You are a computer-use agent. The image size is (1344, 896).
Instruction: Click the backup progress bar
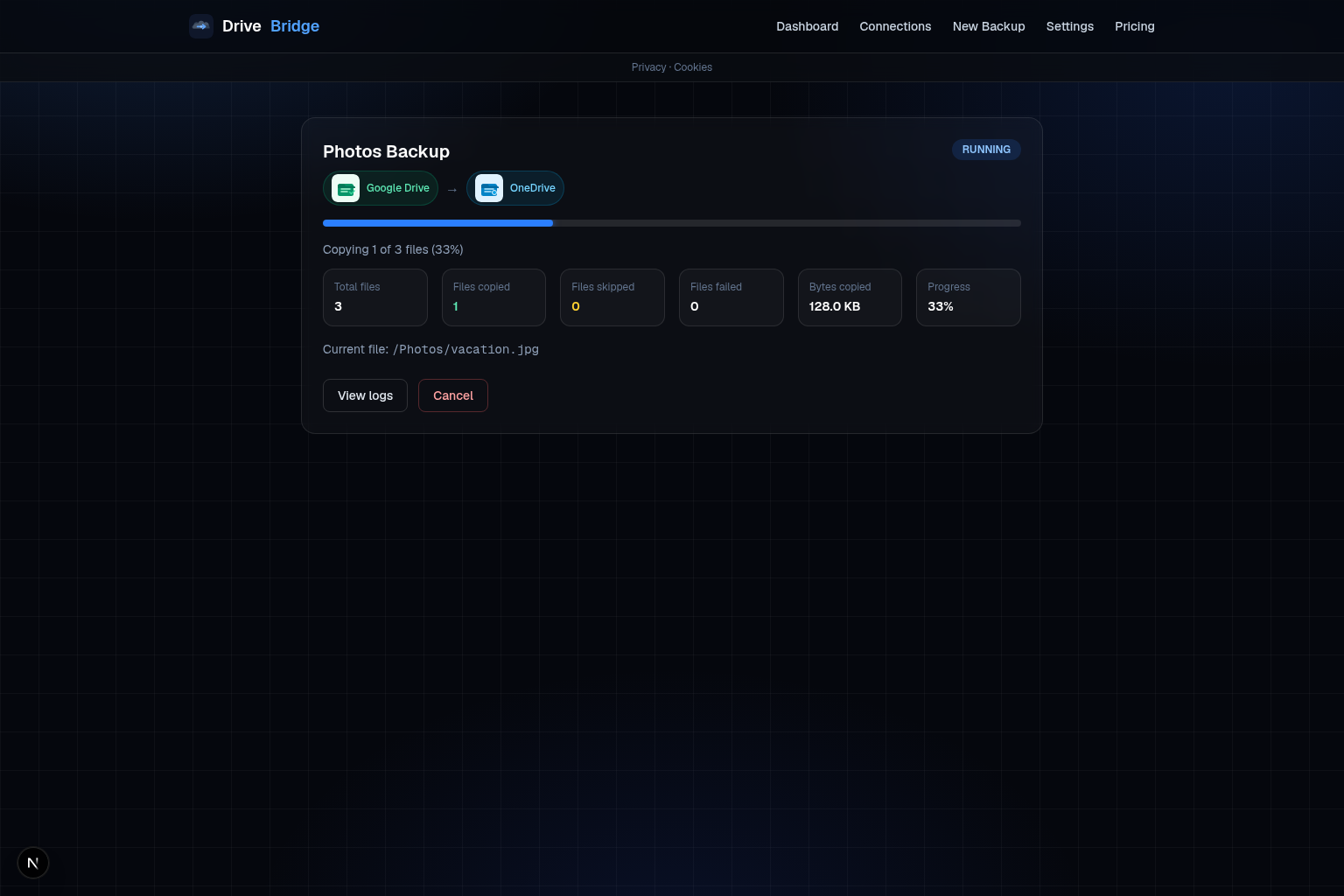(x=672, y=223)
